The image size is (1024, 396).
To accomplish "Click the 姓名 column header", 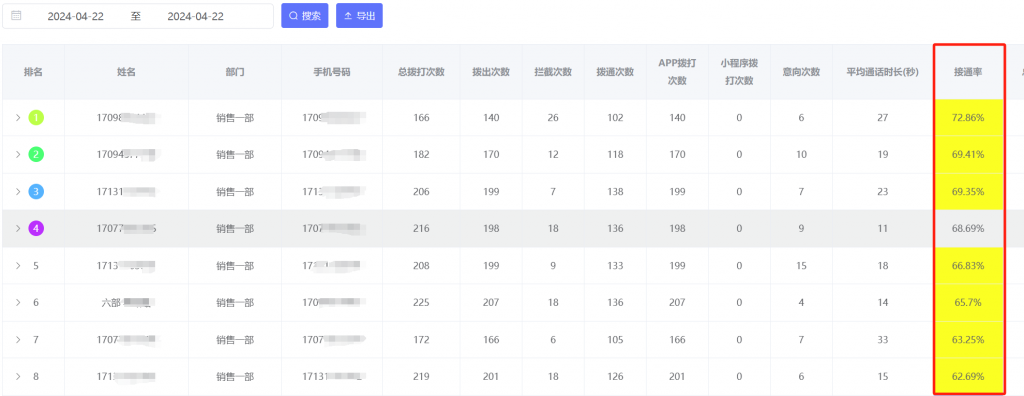I will pyautogui.click(x=126, y=72).
